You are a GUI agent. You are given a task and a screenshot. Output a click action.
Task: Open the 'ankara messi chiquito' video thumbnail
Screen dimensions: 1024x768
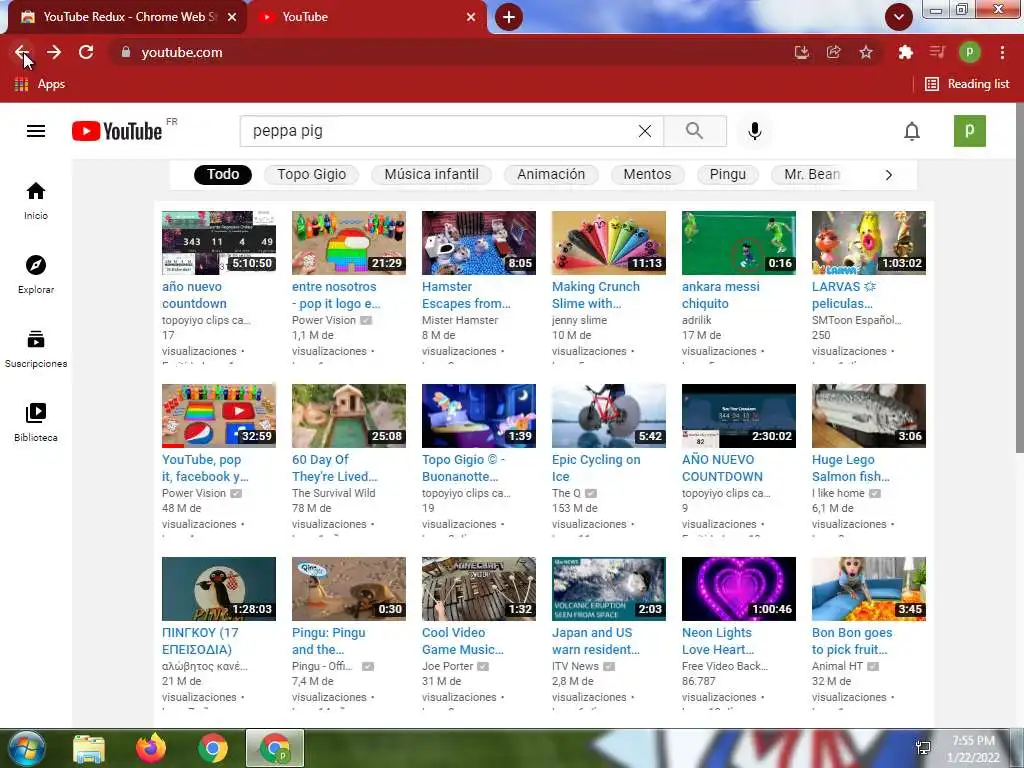(739, 242)
